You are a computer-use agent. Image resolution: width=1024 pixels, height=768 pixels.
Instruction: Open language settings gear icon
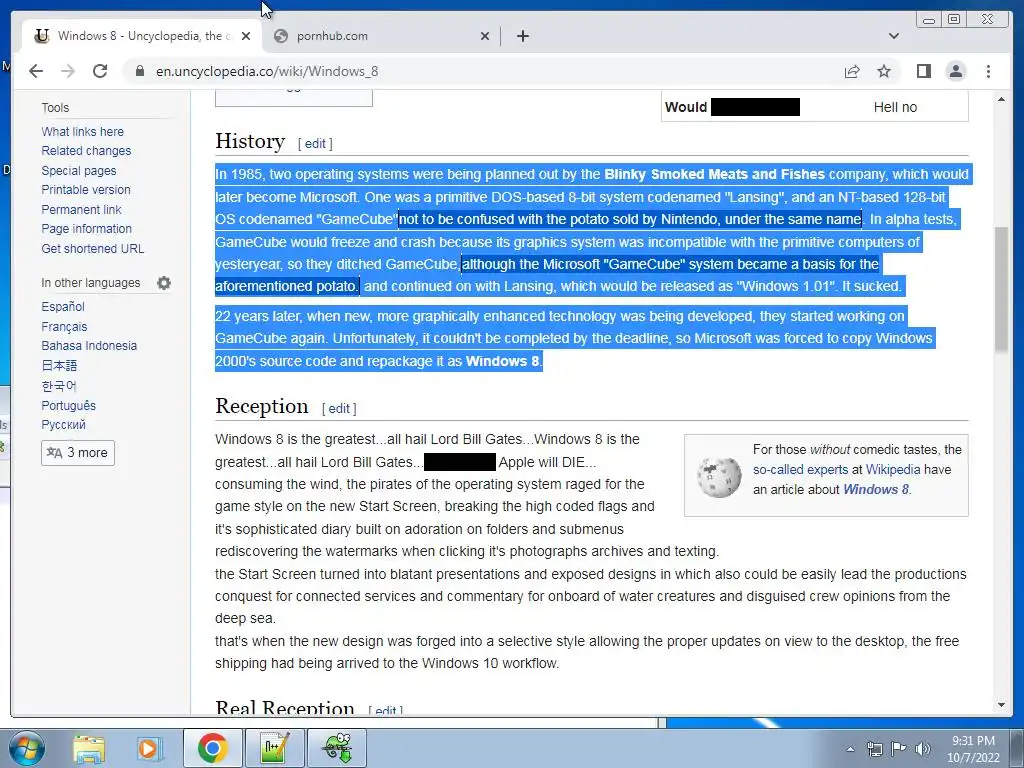tap(164, 283)
